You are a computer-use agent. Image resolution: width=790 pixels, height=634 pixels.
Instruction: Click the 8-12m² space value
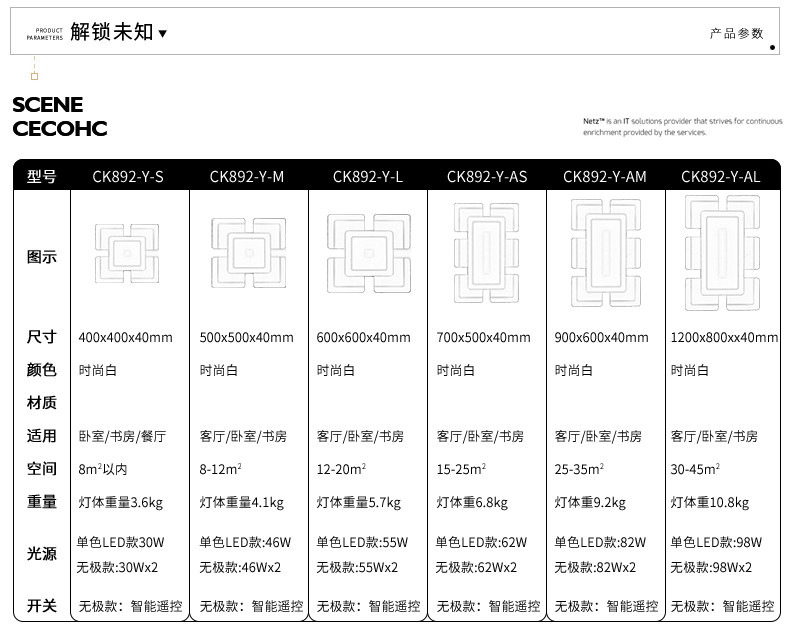point(220,469)
